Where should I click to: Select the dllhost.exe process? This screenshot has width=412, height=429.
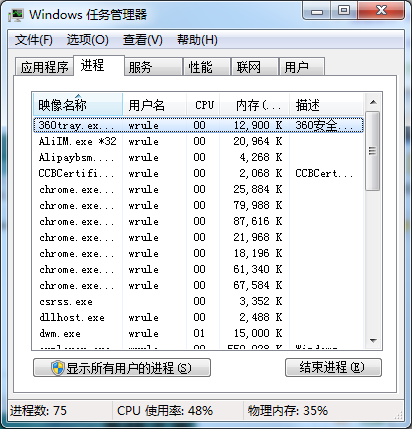[x=198, y=317]
